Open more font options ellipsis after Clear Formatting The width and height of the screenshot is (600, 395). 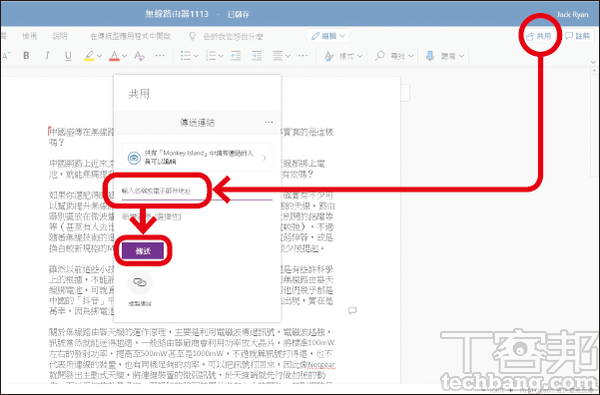pos(160,56)
